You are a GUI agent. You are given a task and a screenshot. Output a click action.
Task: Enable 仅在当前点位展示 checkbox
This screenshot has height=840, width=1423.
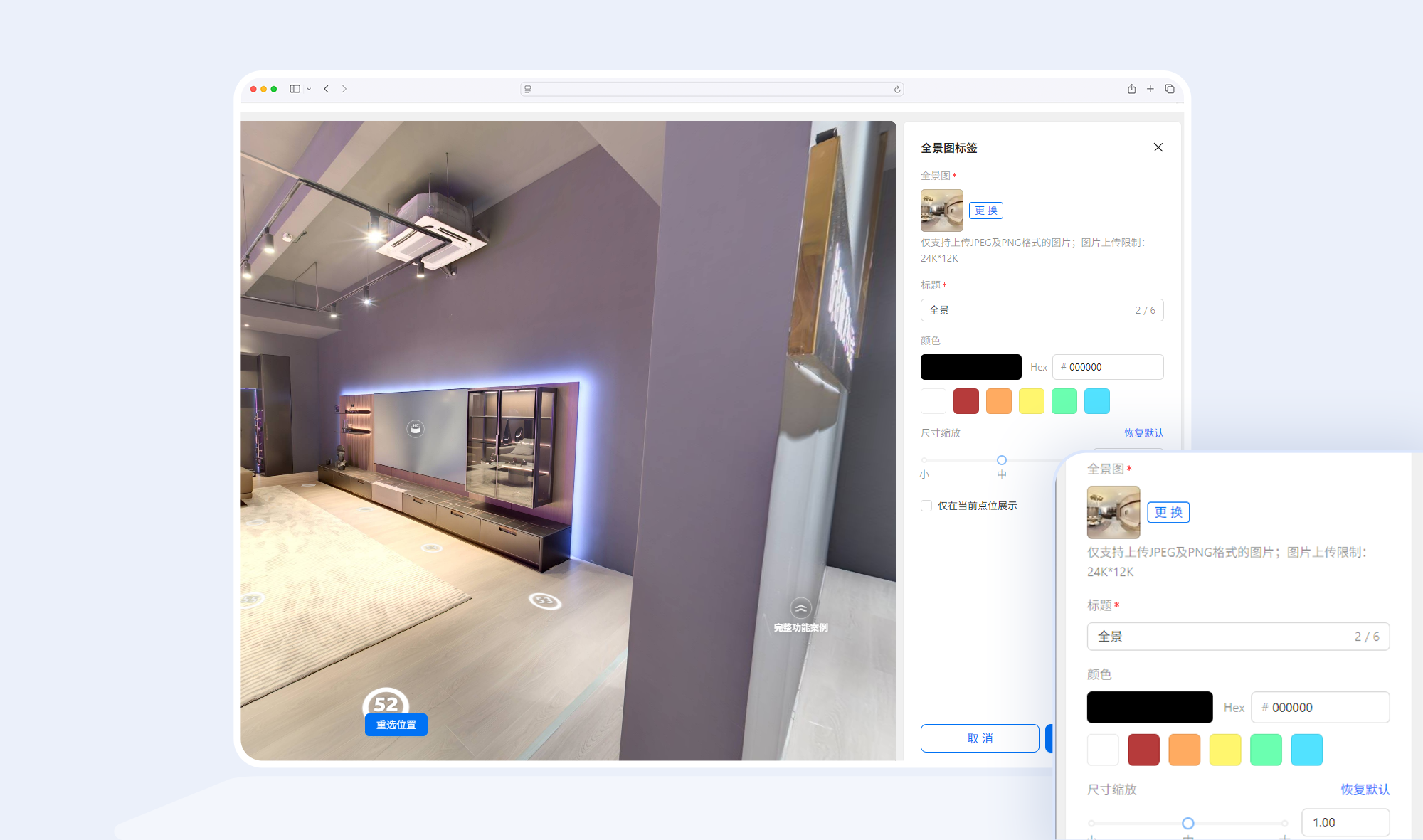click(926, 506)
